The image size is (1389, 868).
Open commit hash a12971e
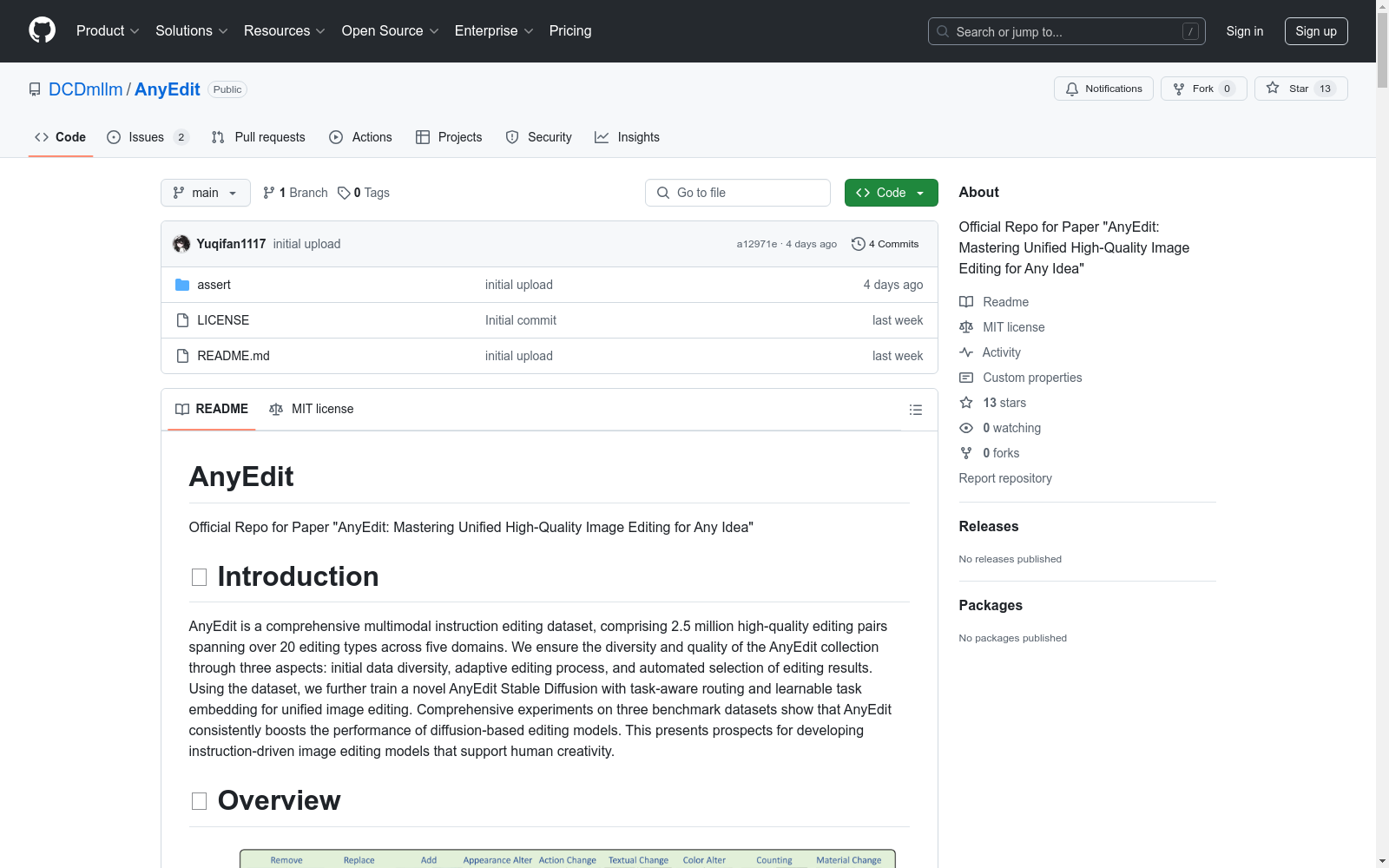coord(757,244)
